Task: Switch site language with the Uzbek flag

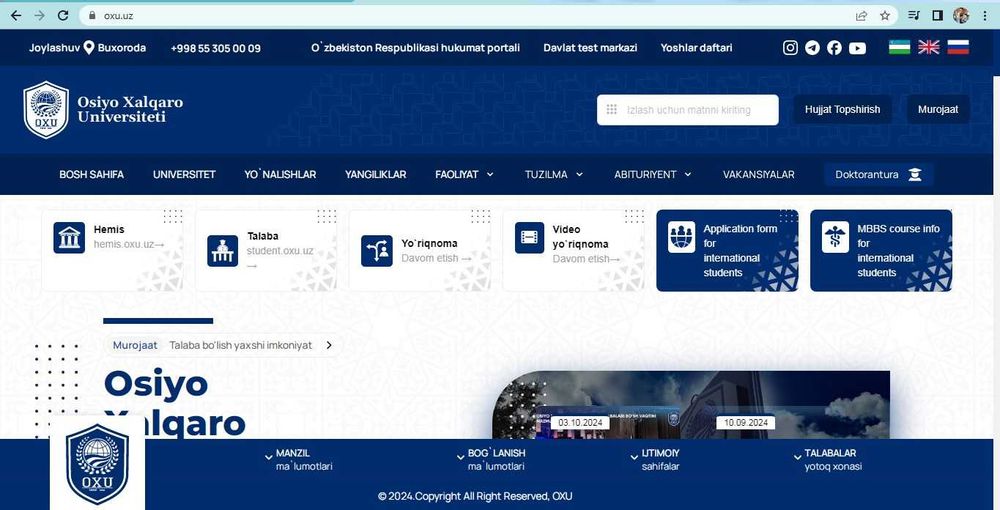Action: point(899,47)
